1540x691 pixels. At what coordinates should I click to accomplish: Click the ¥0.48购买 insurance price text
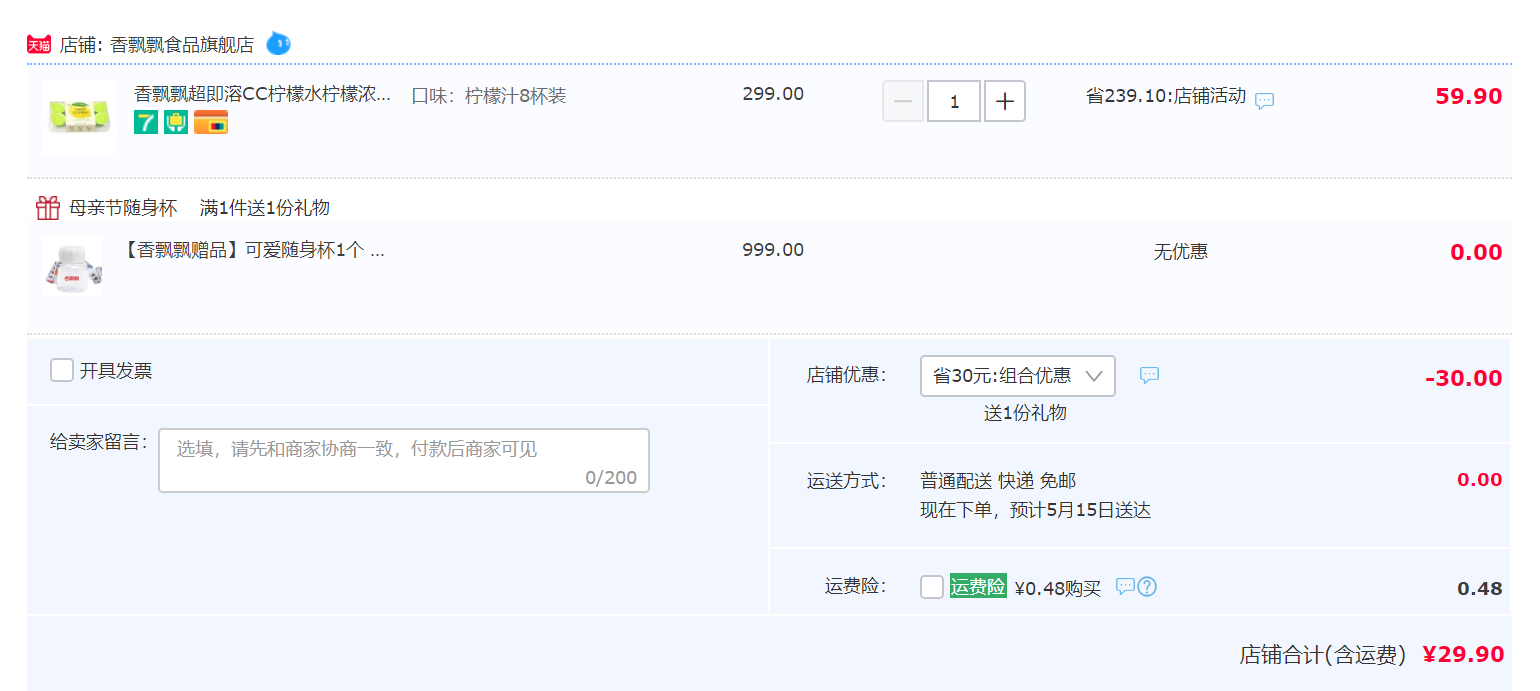[1057, 588]
